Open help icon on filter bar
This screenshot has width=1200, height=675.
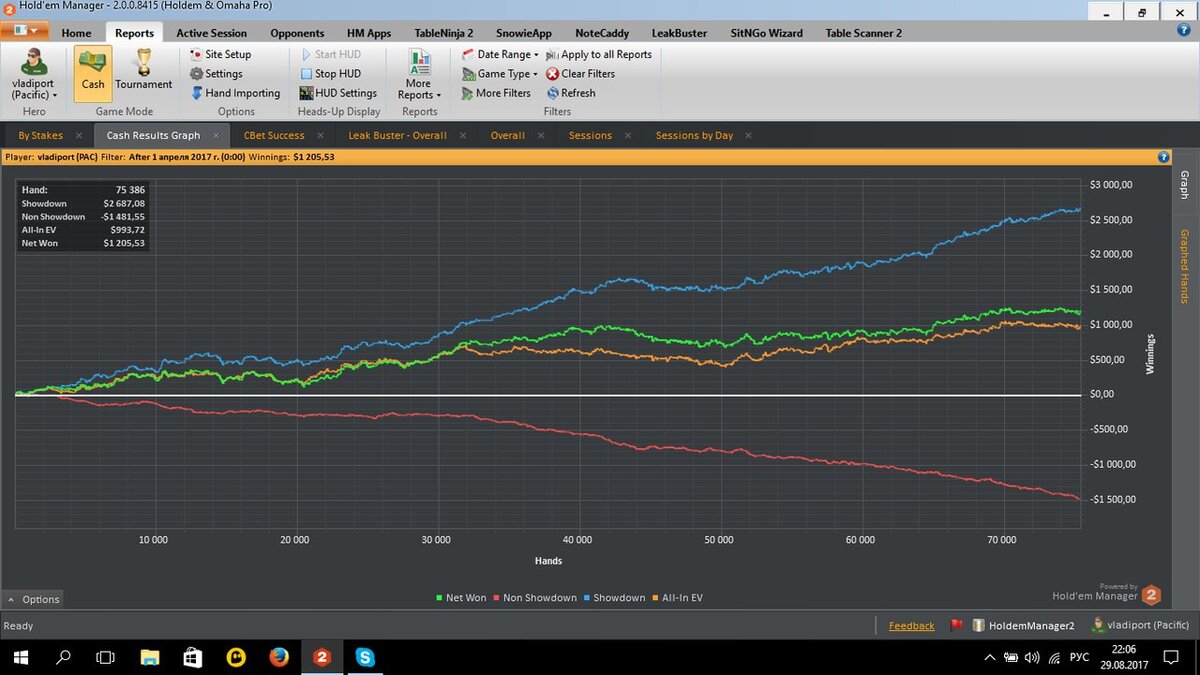click(1164, 157)
